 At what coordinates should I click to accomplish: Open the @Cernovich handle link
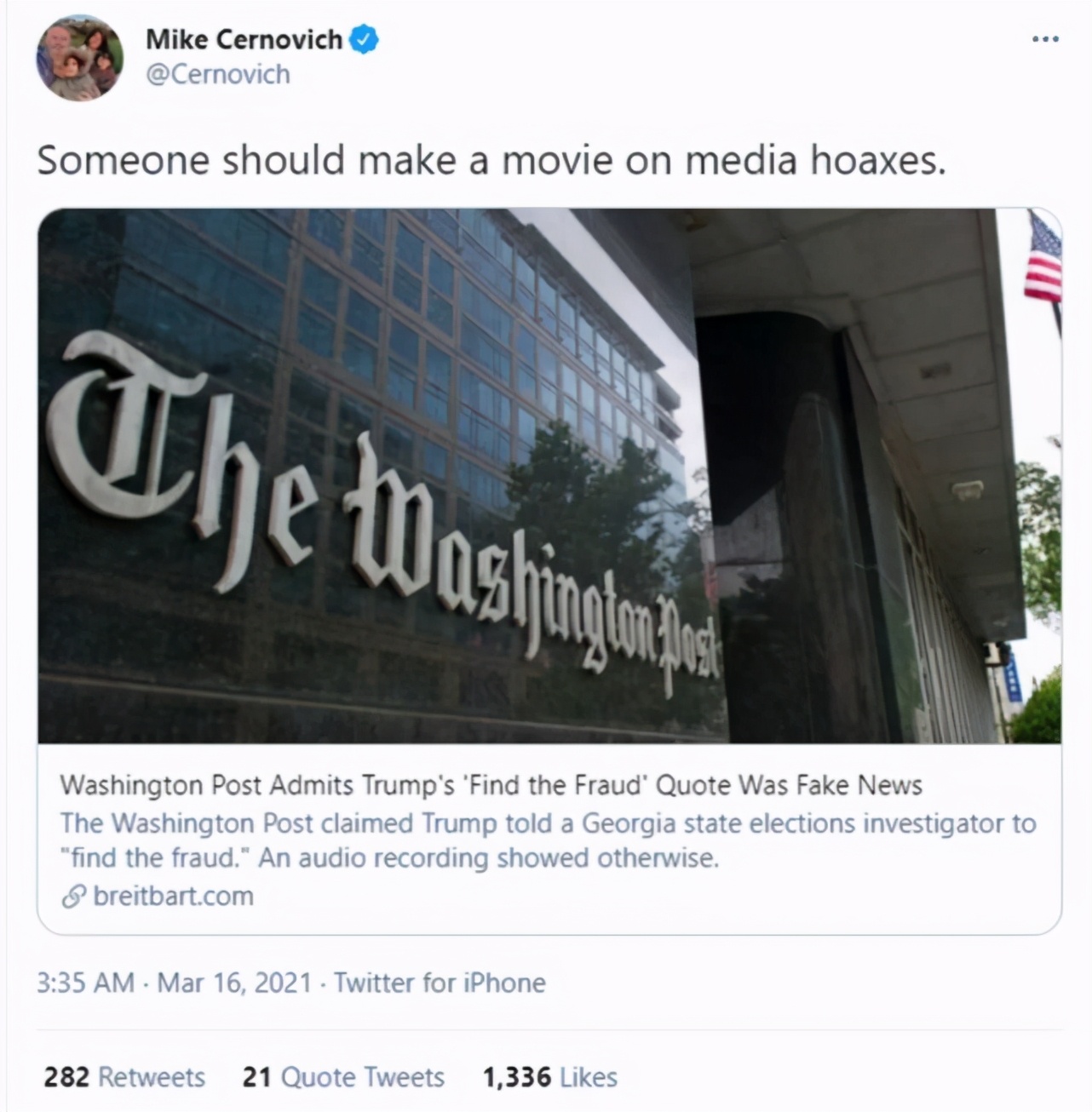[x=218, y=75]
